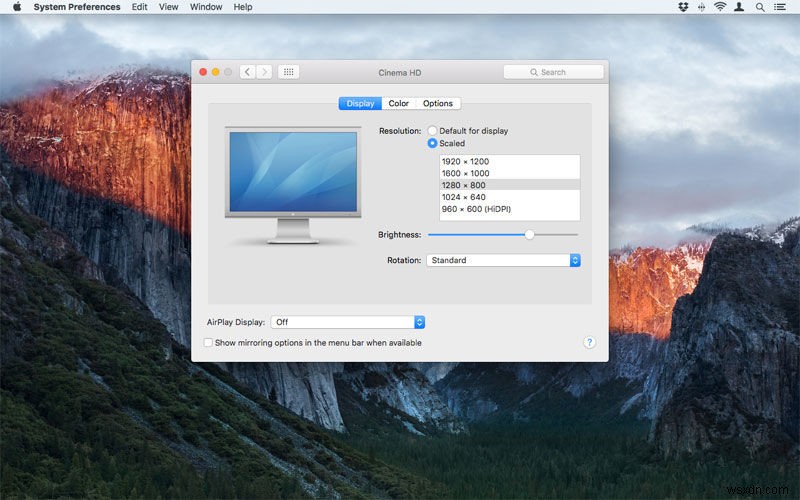Screen dimensions: 800x500
Task: Click the forward navigation arrow
Action: tap(265, 72)
